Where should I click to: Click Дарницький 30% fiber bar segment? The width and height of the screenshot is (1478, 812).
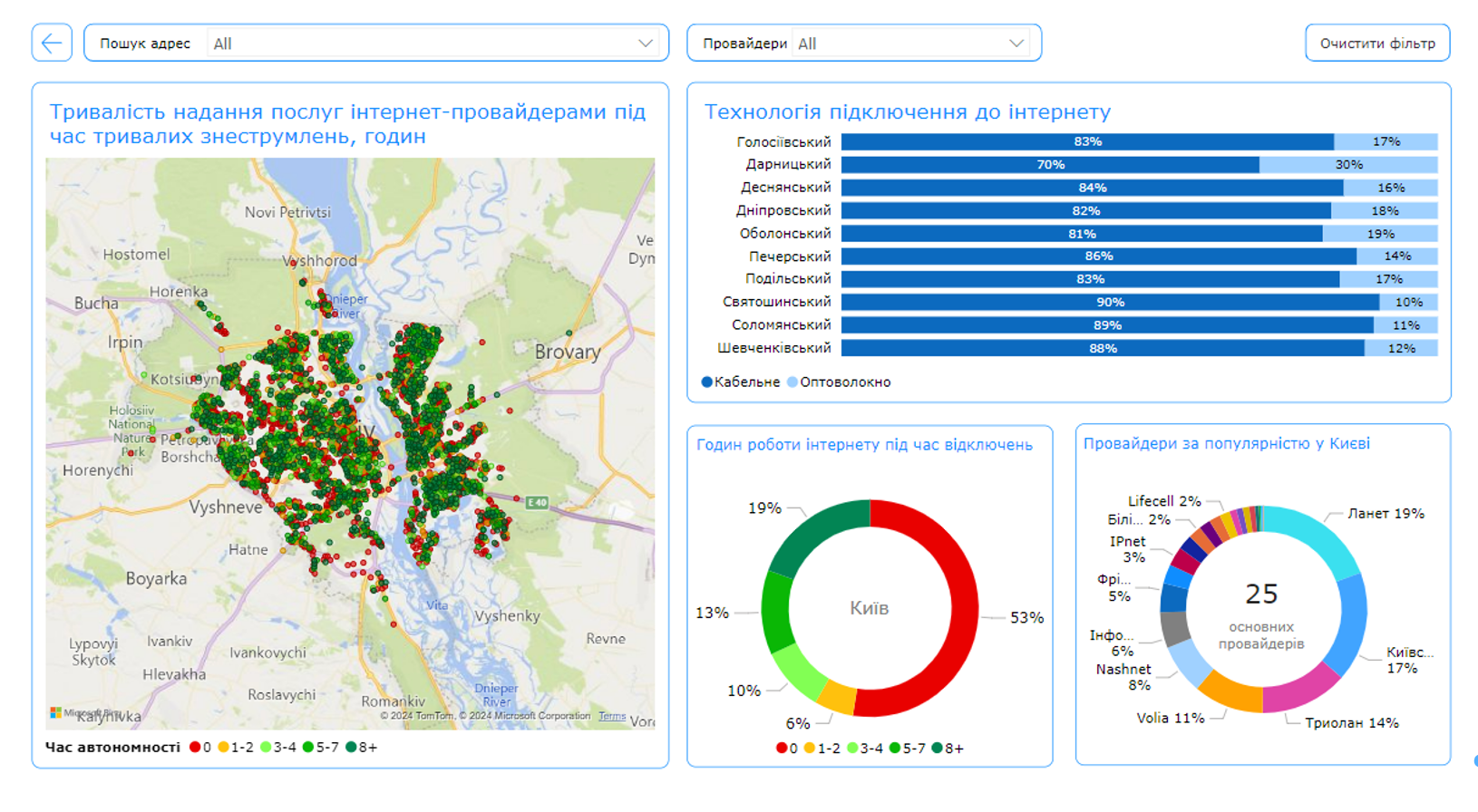coord(1347,165)
